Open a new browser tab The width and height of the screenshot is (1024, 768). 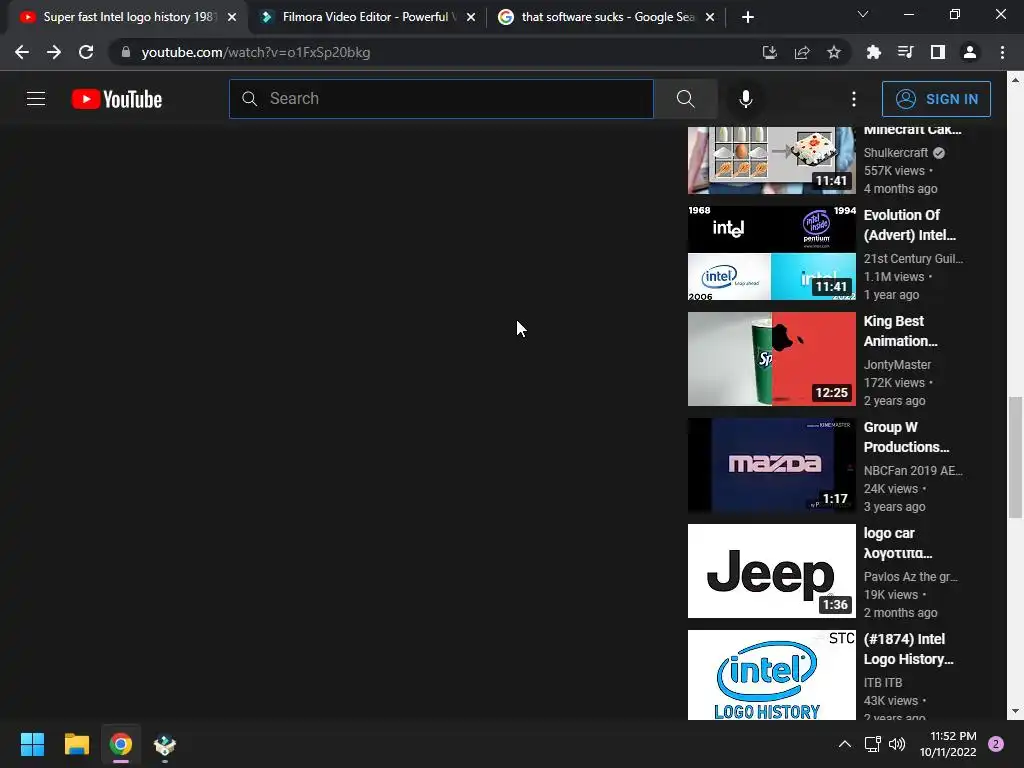[x=748, y=18]
